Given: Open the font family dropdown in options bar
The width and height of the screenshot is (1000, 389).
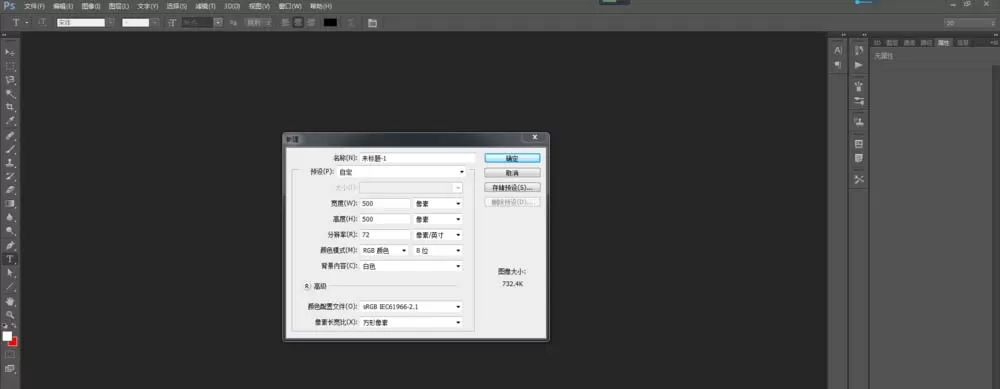Looking at the screenshot, I should [x=111, y=22].
